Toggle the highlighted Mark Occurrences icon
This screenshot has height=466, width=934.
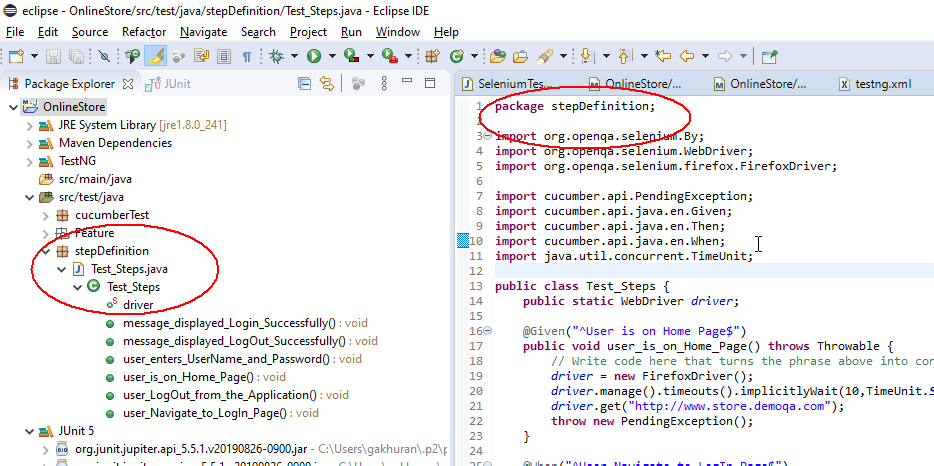tap(156, 57)
